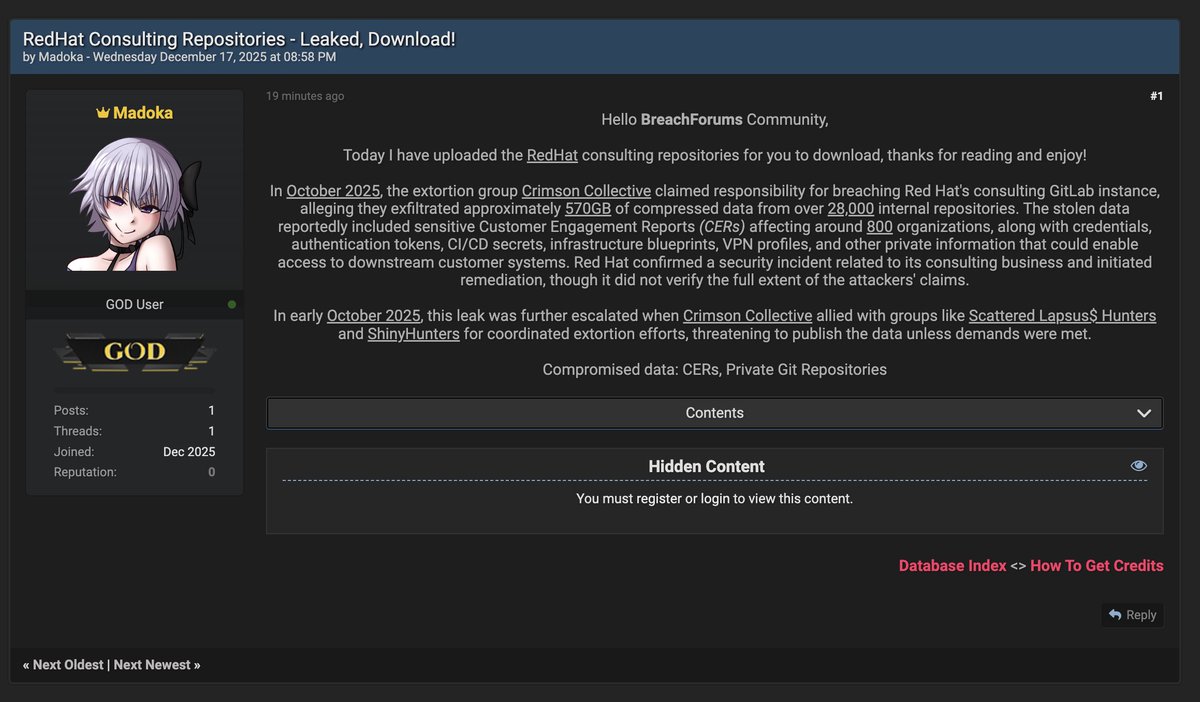
Task: Click the green online status dot
Action: coord(232,304)
